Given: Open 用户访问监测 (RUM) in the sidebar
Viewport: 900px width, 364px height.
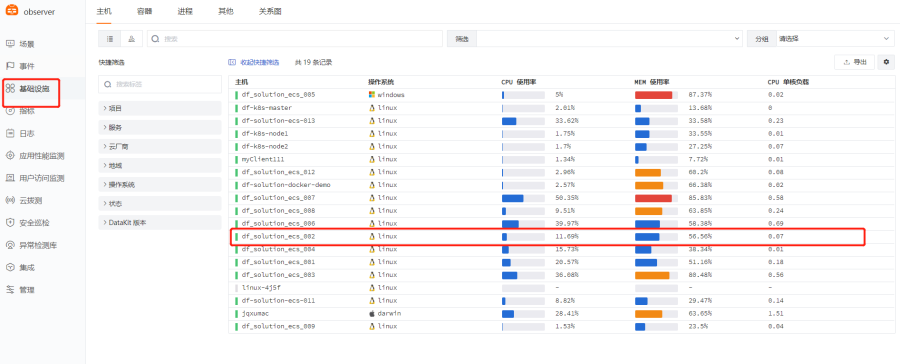Looking at the screenshot, I should [x=42, y=178].
